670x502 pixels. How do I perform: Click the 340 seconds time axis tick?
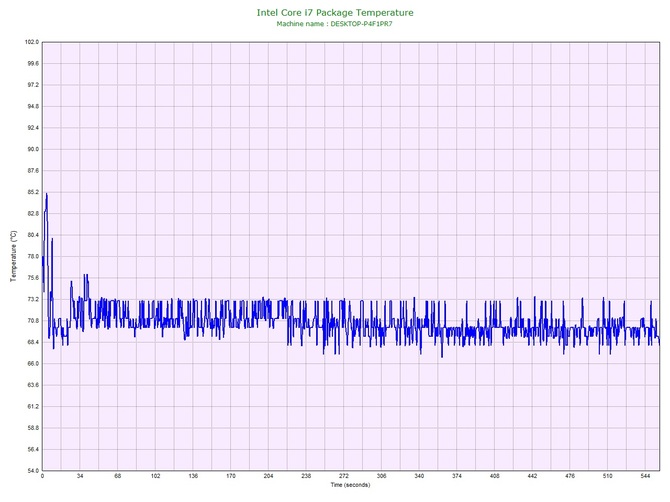pyautogui.click(x=419, y=476)
